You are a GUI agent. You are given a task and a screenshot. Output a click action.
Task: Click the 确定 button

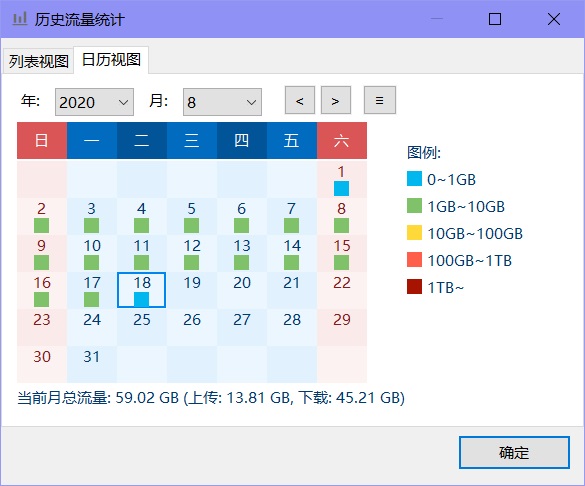(514, 452)
